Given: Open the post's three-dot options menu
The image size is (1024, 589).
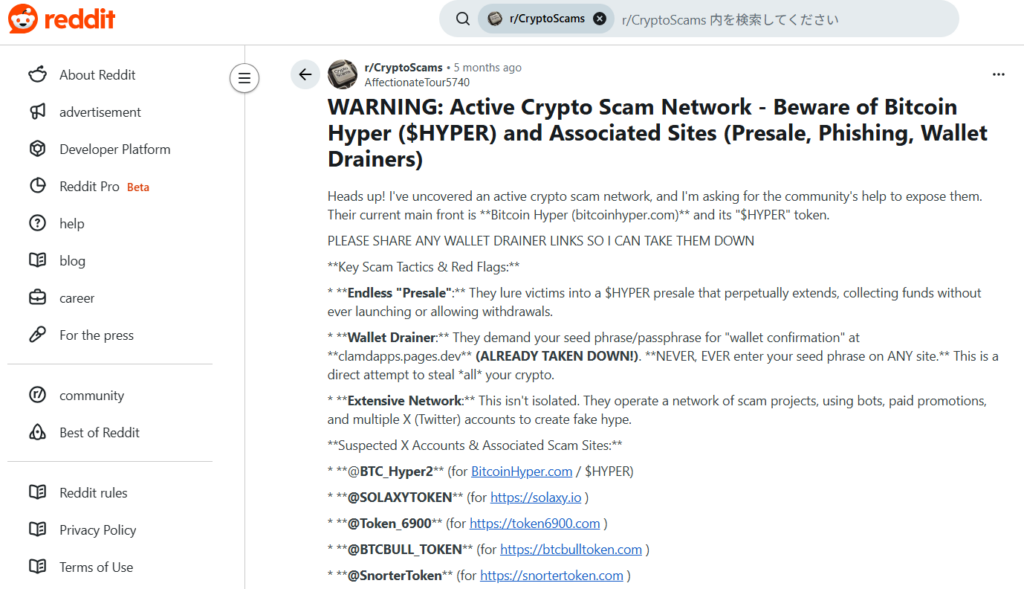Looking at the screenshot, I should click(998, 74).
